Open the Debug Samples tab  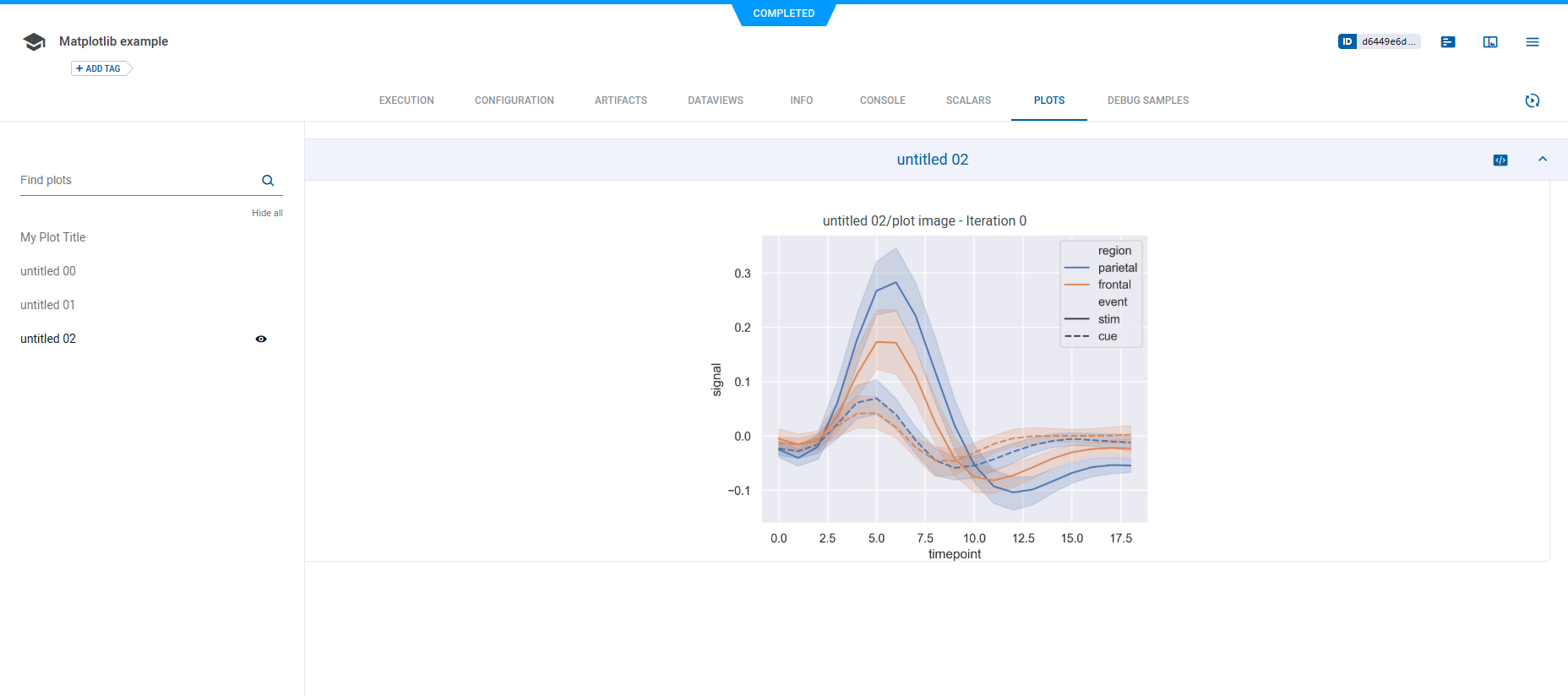tap(1147, 101)
